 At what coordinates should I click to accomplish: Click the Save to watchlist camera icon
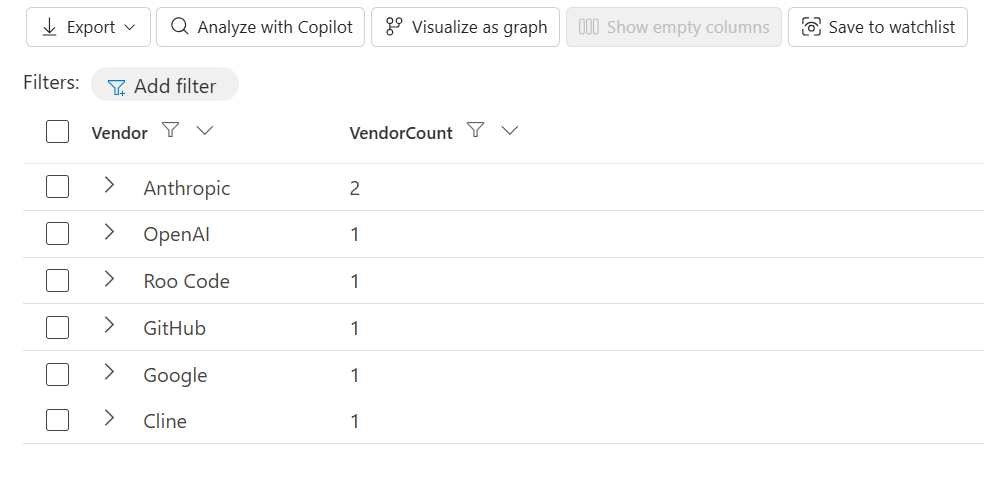(811, 27)
